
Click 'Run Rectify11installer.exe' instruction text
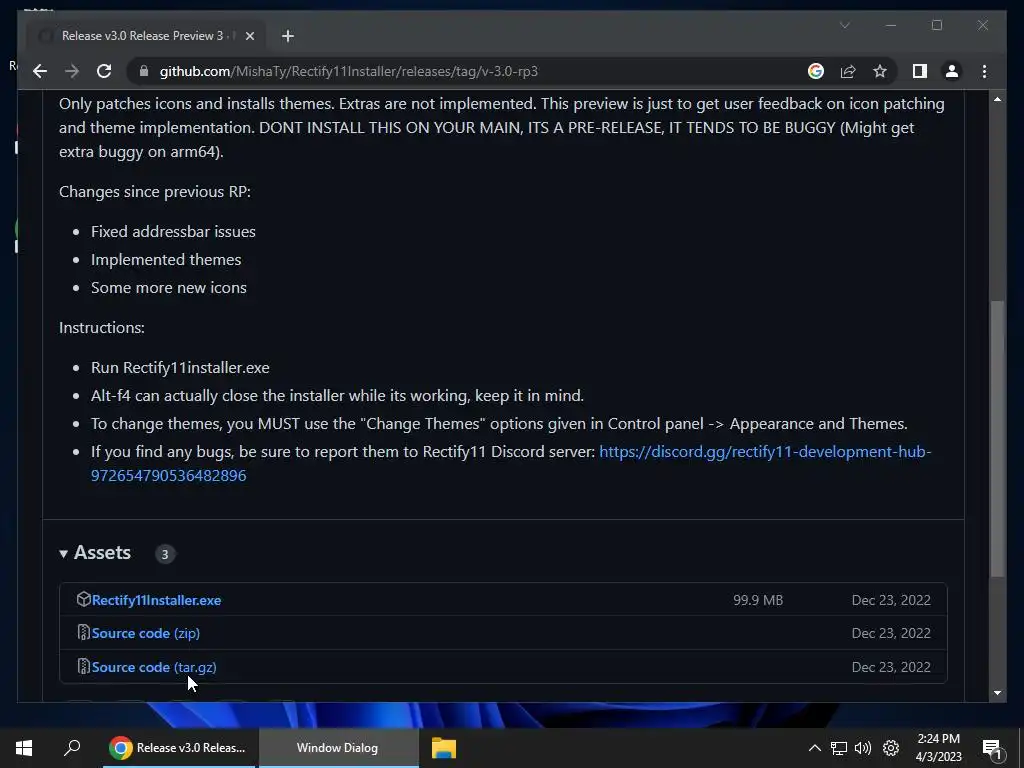click(x=180, y=368)
